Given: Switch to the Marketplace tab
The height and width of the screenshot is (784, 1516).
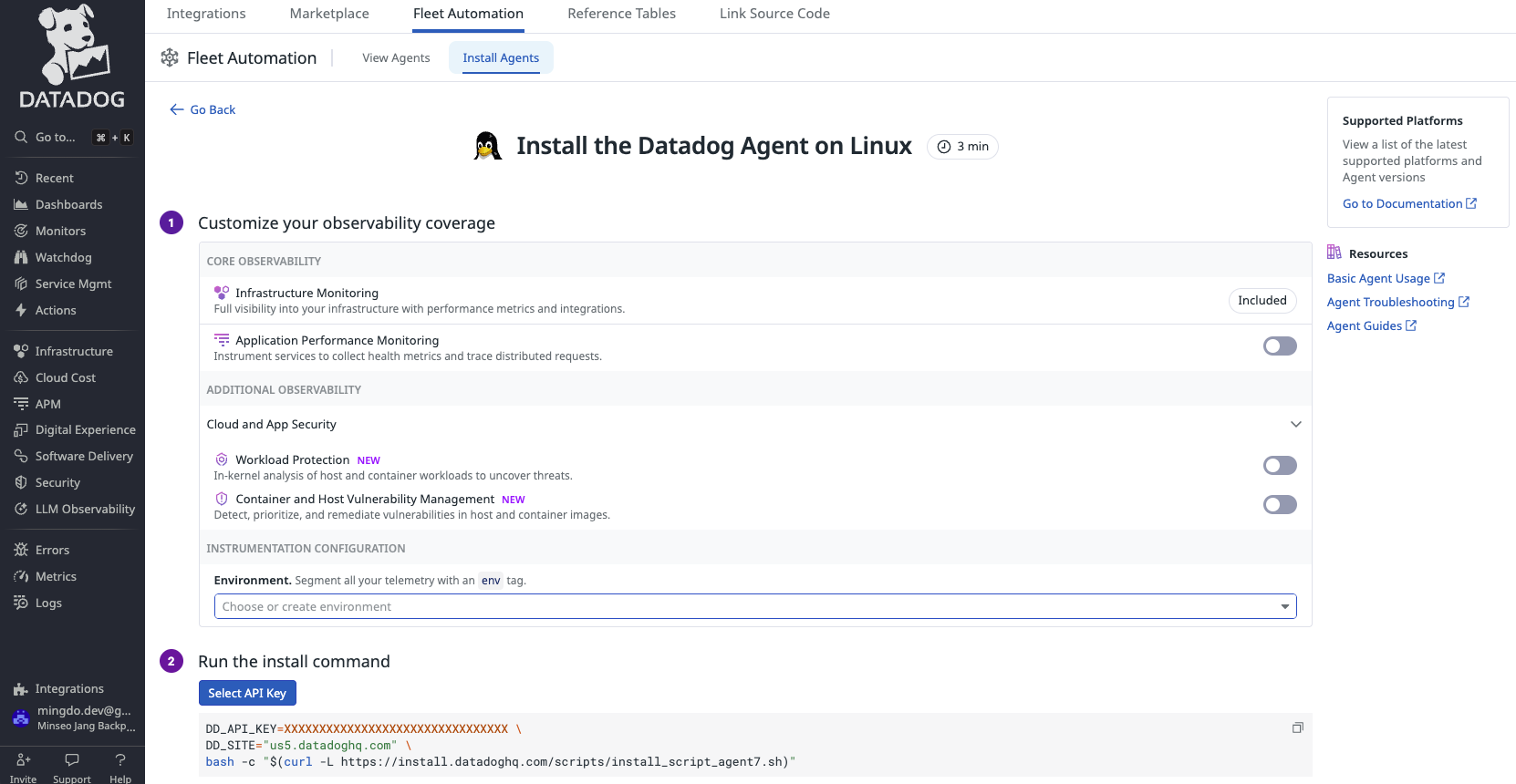Looking at the screenshot, I should pyautogui.click(x=329, y=14).
